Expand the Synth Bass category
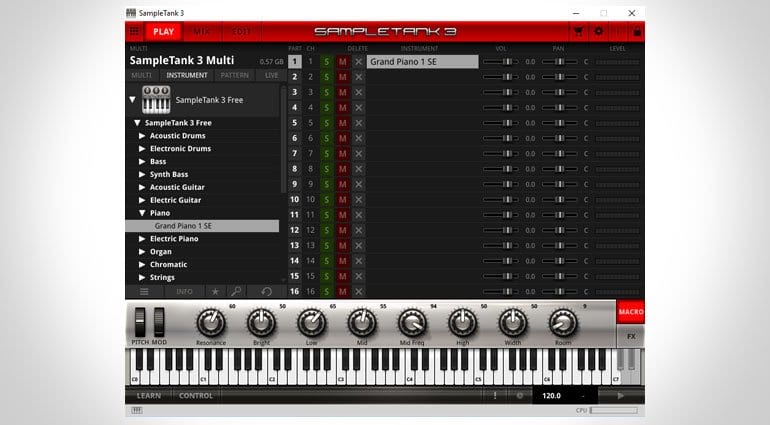 (x=142, y=174)
